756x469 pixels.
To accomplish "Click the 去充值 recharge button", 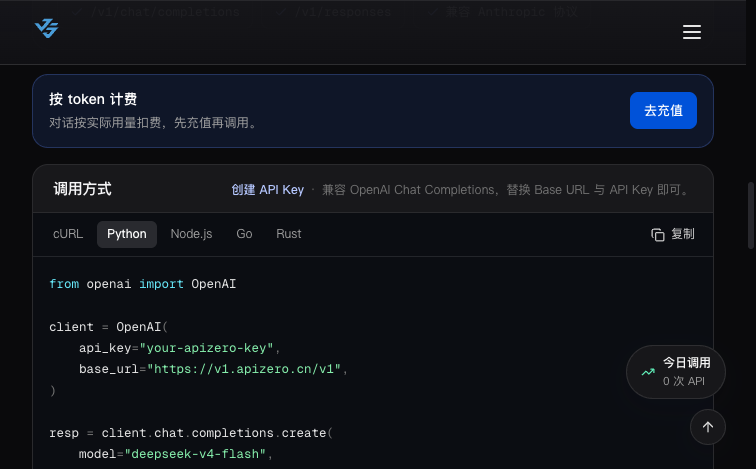I will 663,110.
